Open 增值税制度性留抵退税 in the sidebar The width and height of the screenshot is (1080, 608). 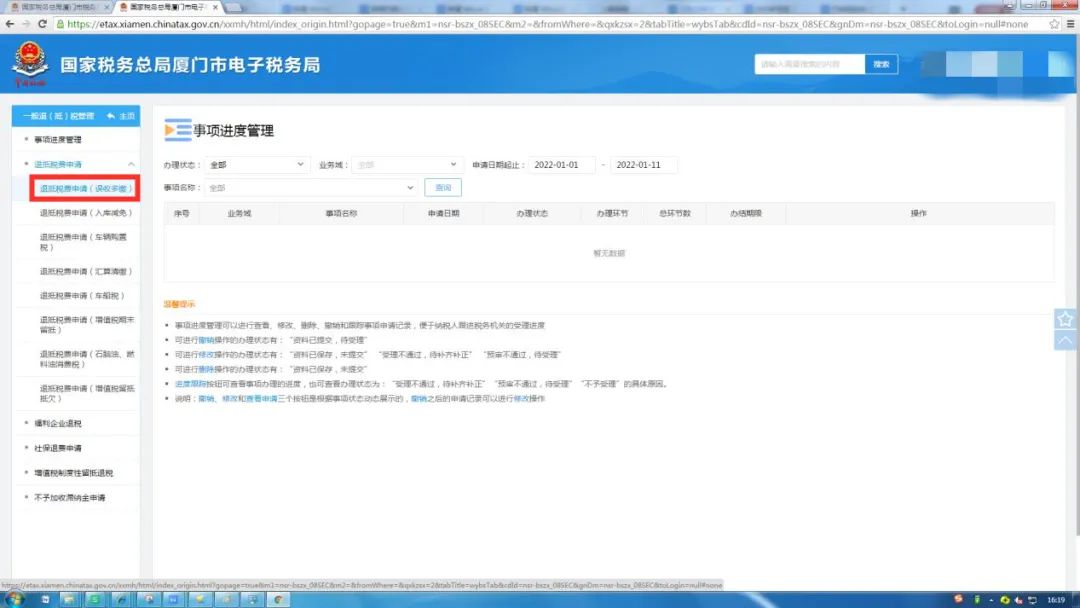pyautogui.click(x=74, y=473)
